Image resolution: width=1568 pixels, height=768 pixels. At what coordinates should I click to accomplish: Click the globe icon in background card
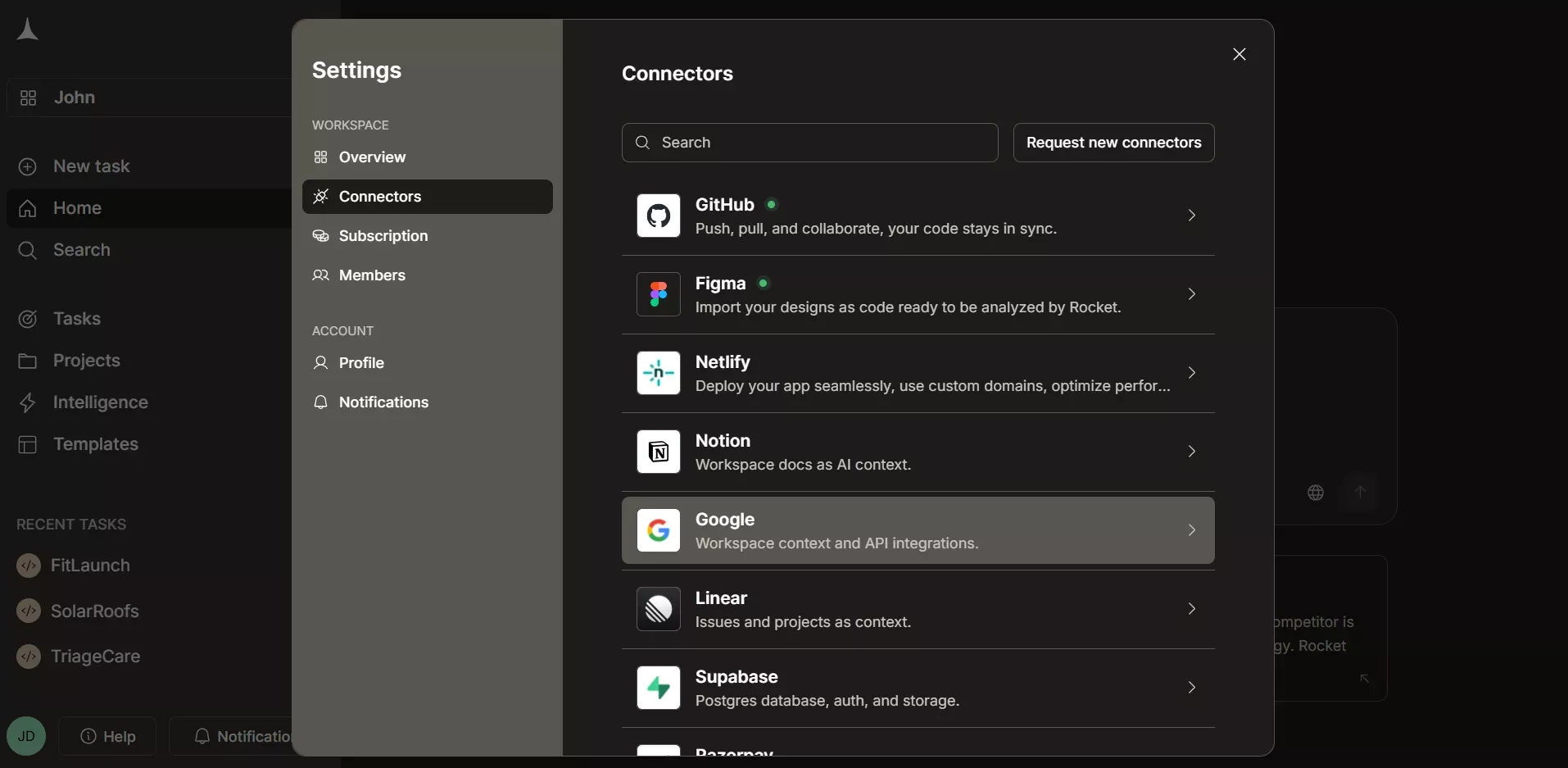pos(1316,493)
